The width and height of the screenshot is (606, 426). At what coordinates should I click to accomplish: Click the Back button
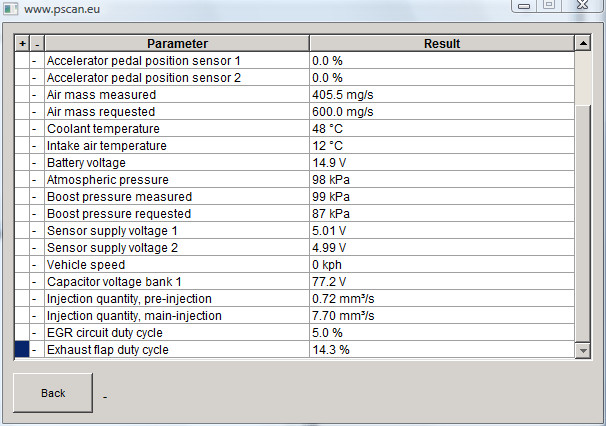(53, 393)
